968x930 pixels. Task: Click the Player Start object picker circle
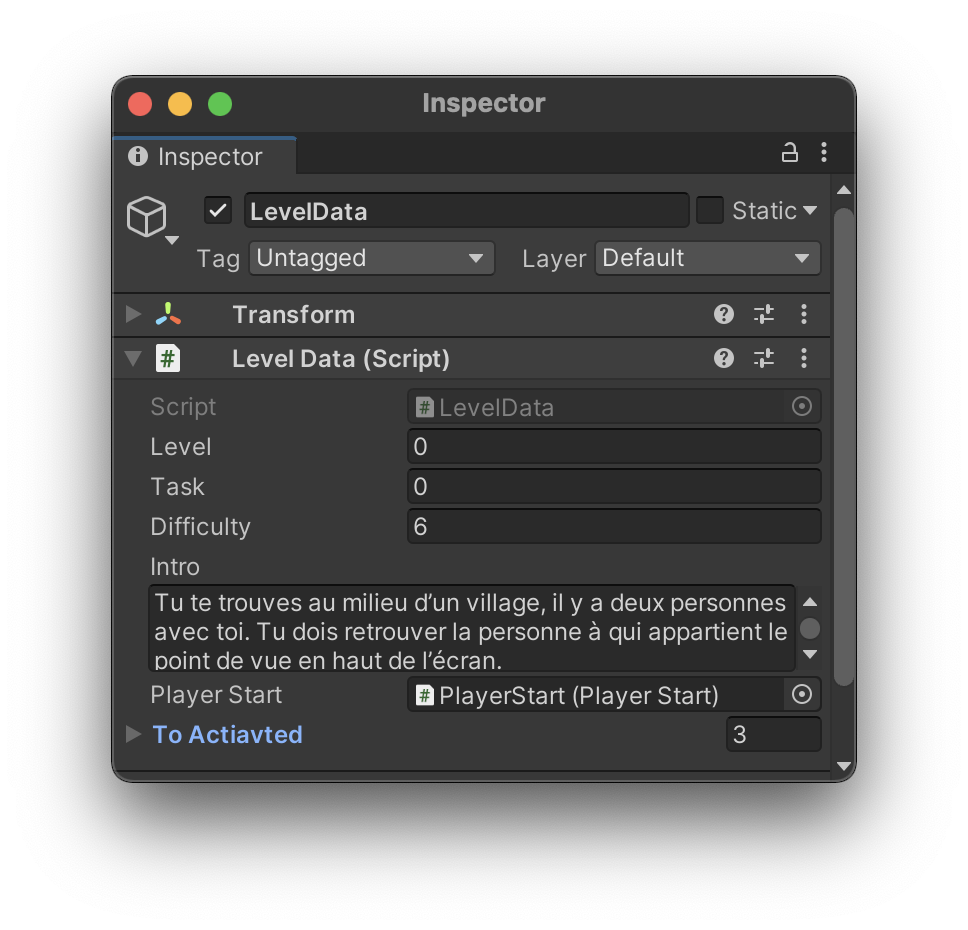[801, 694]
